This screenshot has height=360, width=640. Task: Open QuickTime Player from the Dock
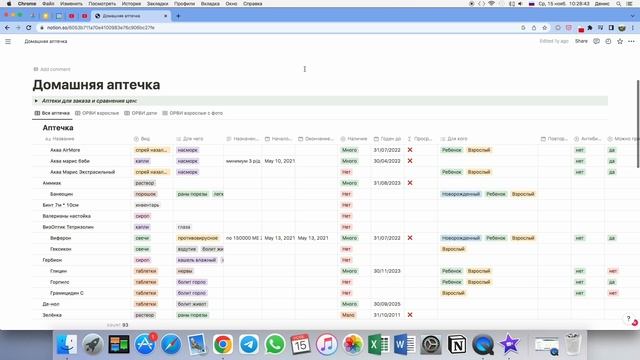tap(483, 344)
